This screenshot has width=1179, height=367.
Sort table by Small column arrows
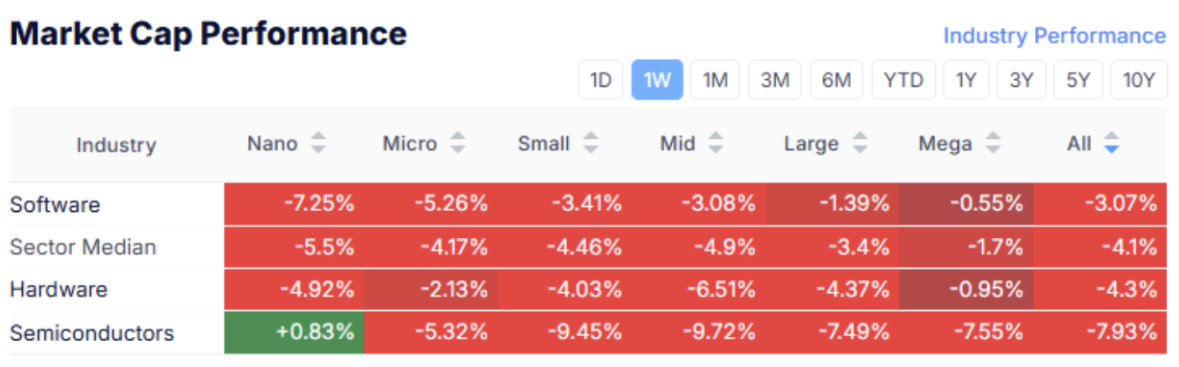pos(591,144)
